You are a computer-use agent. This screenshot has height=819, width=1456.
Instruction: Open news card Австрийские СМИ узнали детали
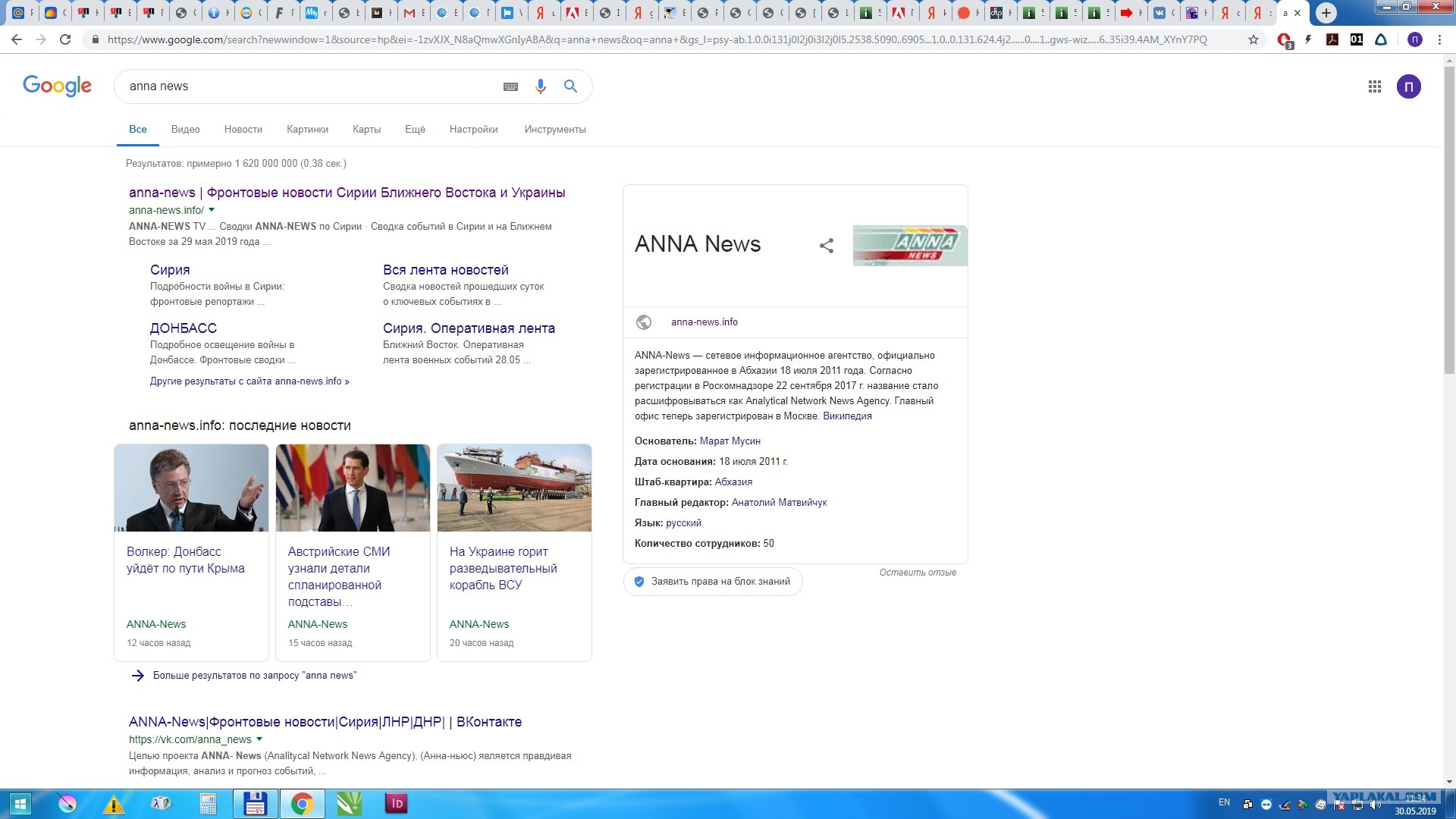coord(353,553)
